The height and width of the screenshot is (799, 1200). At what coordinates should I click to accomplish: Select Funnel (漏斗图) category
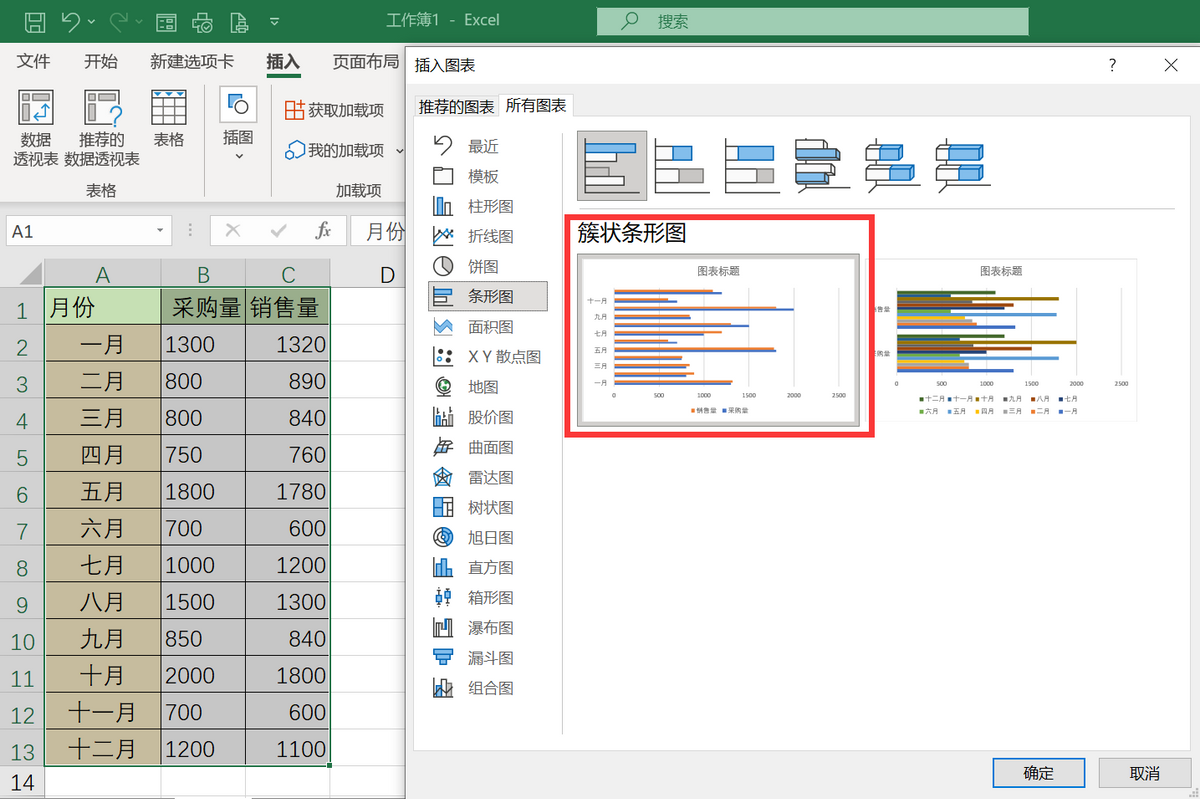488,658
